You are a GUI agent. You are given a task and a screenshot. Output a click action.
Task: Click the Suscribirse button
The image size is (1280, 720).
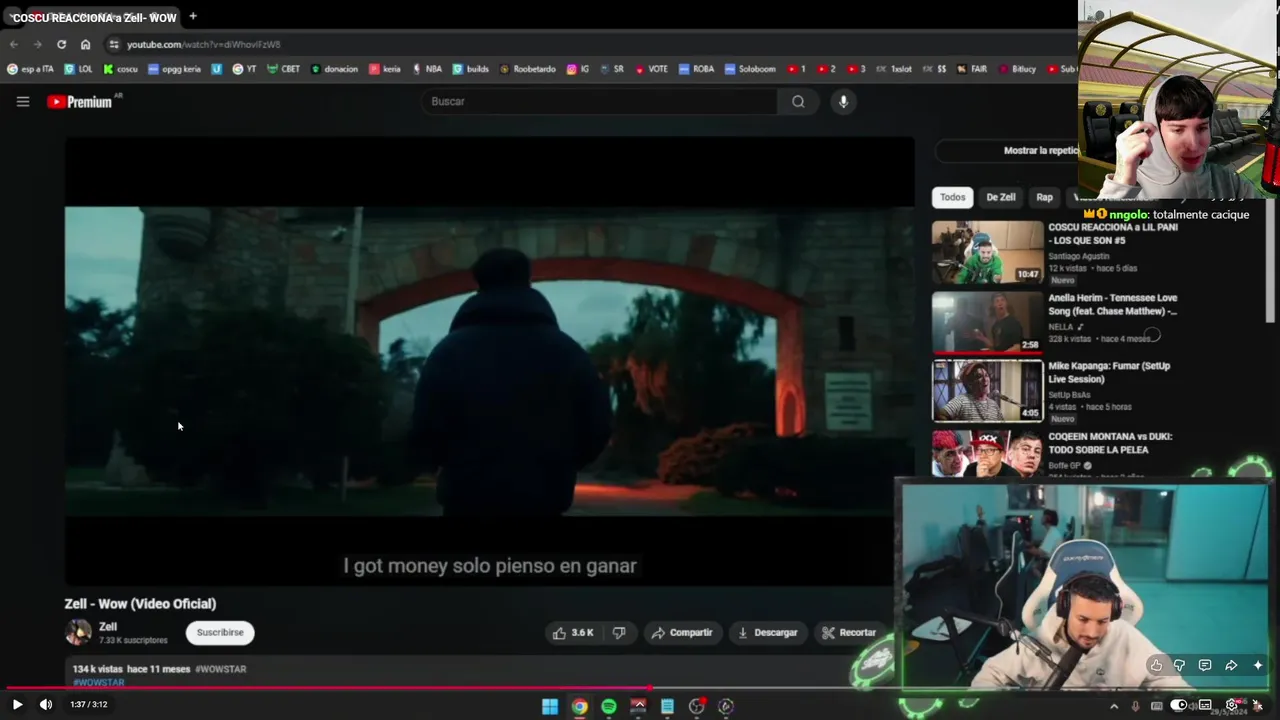pyautogui.click(x=220, y=632)
